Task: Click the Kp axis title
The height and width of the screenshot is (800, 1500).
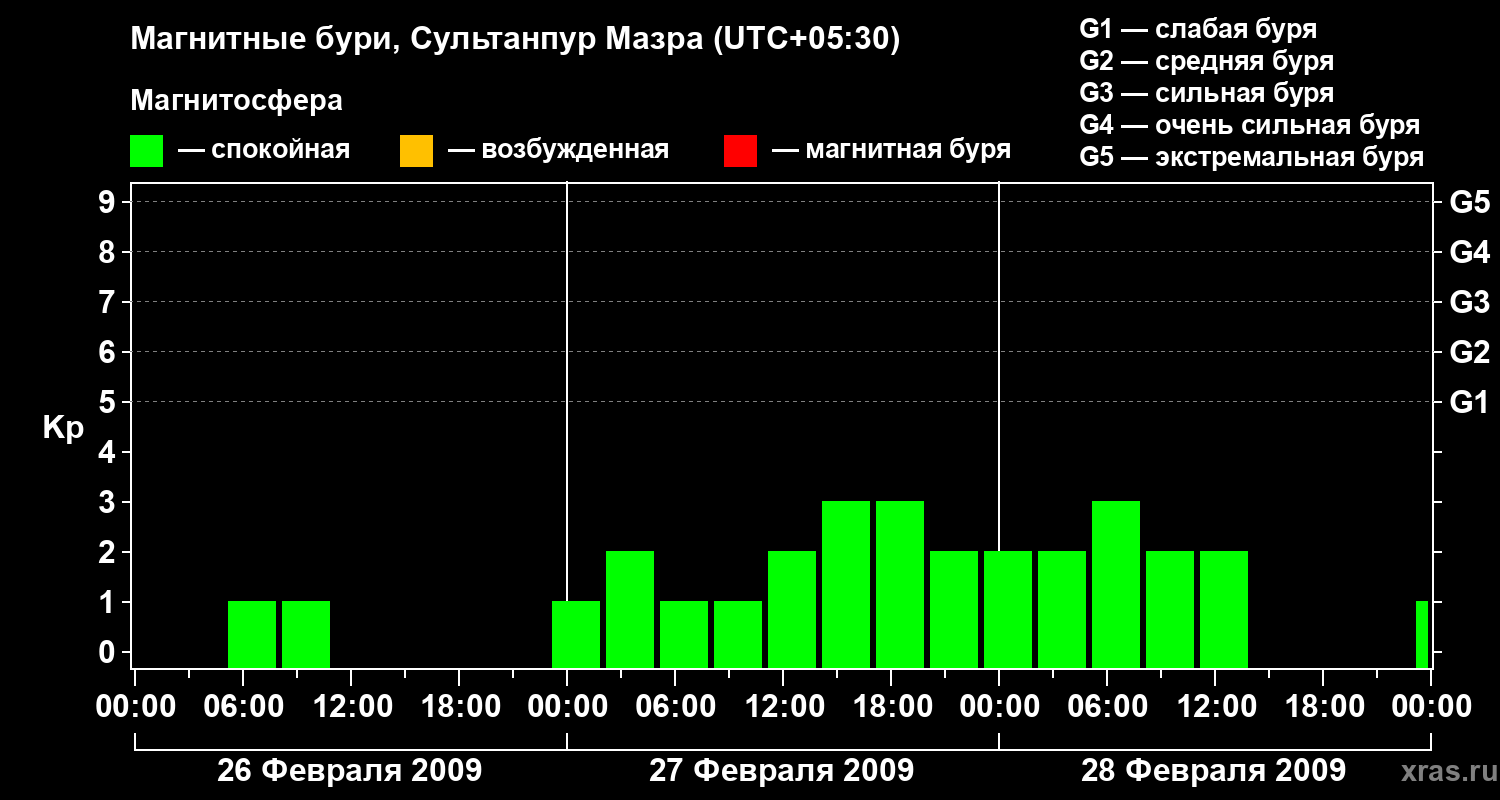Action: coord(63,428)
